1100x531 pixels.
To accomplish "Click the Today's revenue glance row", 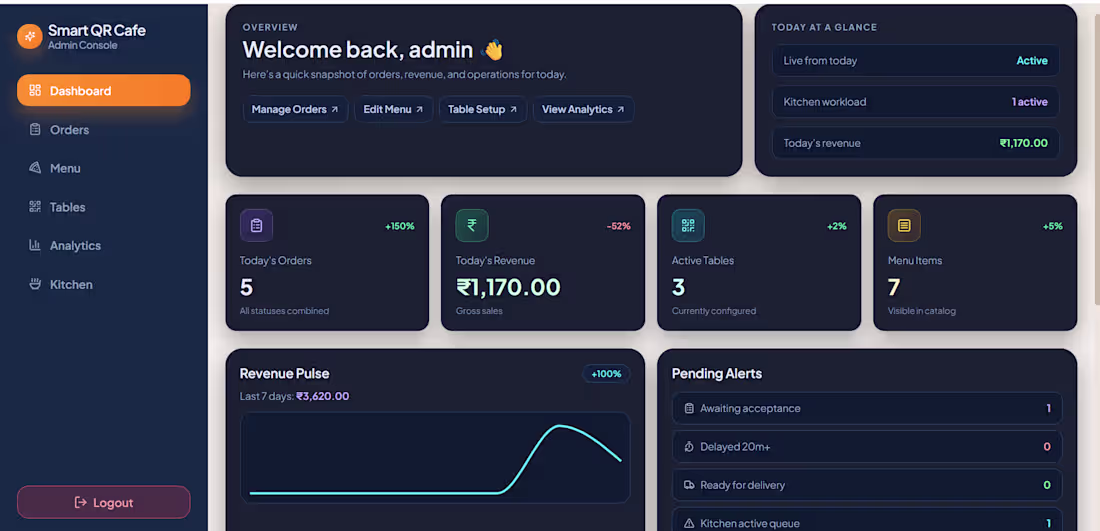I will 915,143.
